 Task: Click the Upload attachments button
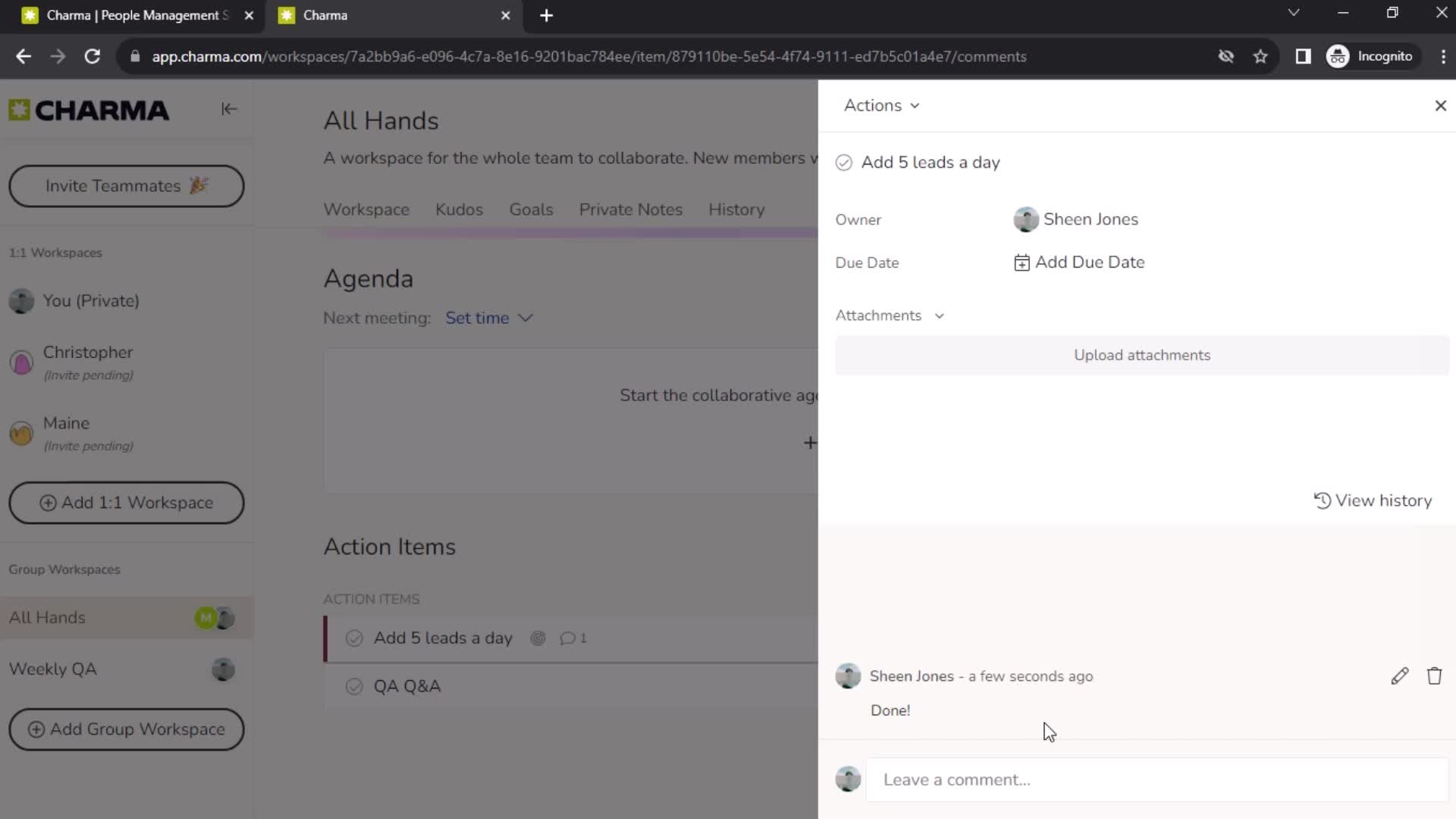click(1142, 355)
